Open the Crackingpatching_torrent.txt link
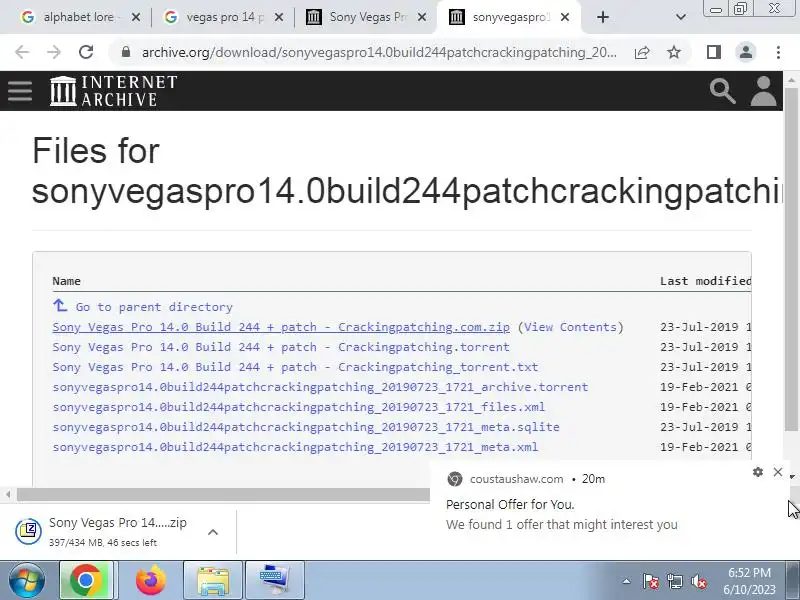Viewport: 800px width, 600px height. [x=295, y=367]
